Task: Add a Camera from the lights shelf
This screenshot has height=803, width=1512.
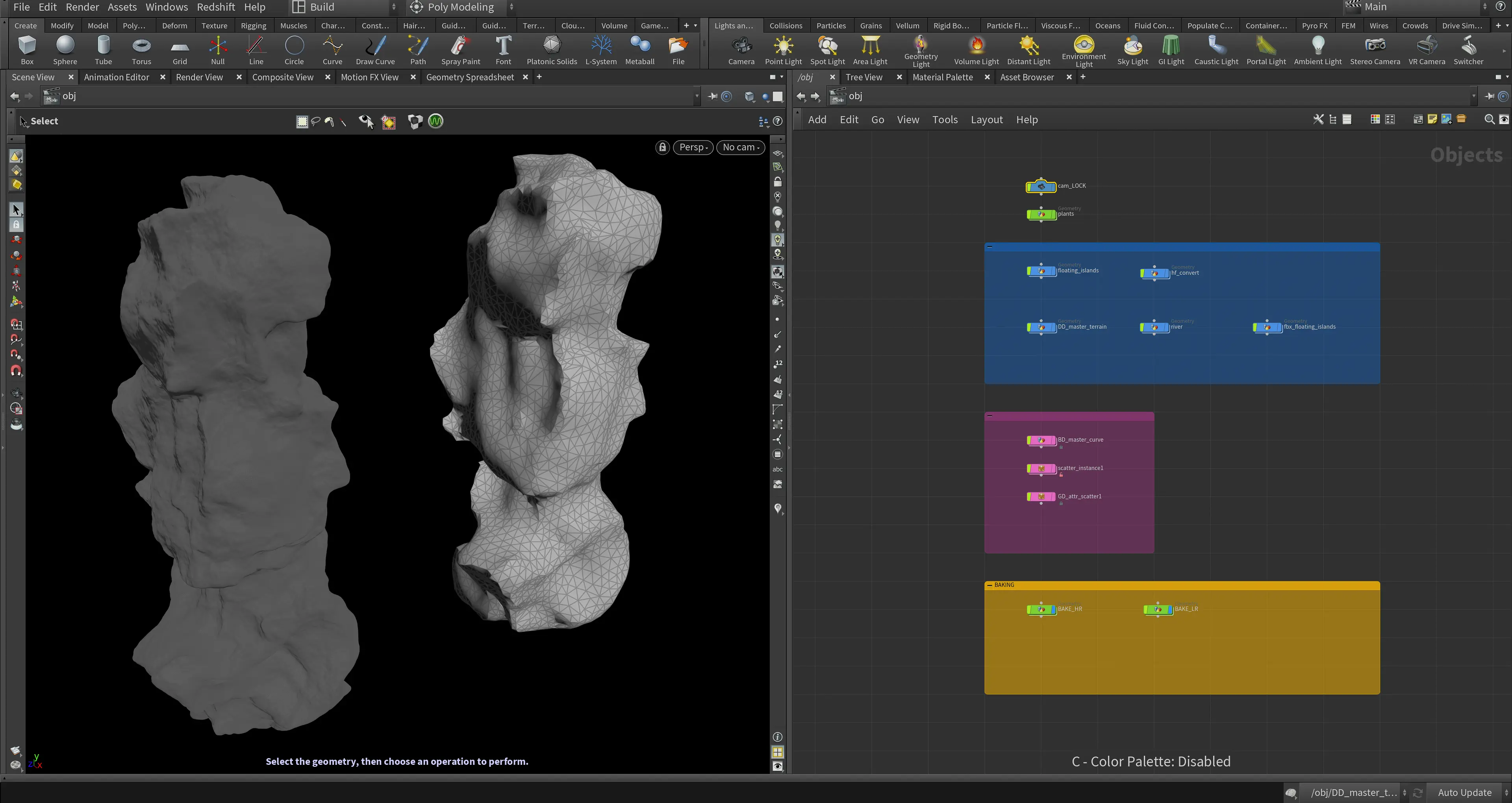Action: pos(741,50)
